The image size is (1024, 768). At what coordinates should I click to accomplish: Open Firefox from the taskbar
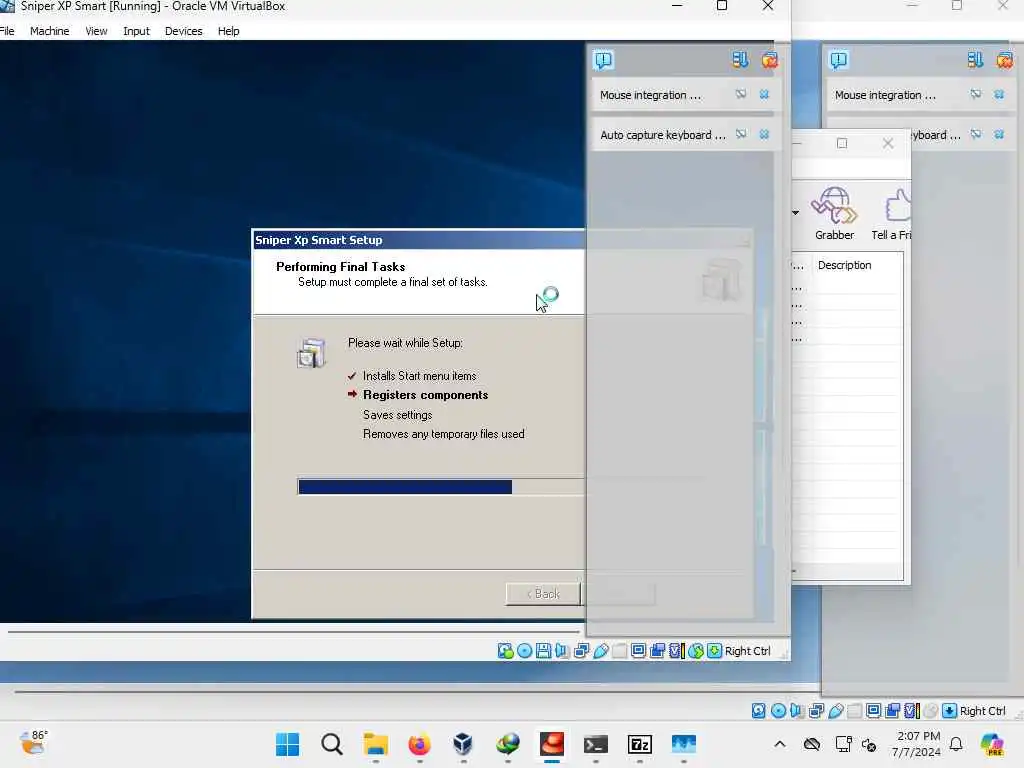pos(419,744)
